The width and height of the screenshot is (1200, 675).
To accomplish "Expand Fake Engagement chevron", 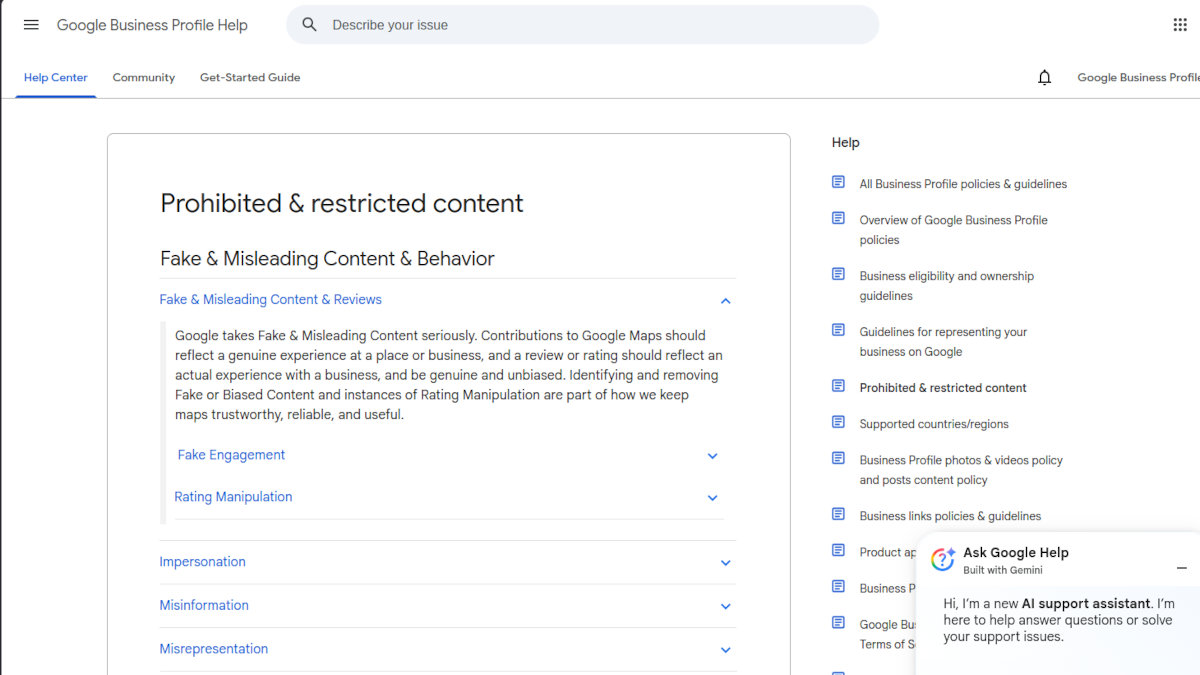I will [713, 456].
